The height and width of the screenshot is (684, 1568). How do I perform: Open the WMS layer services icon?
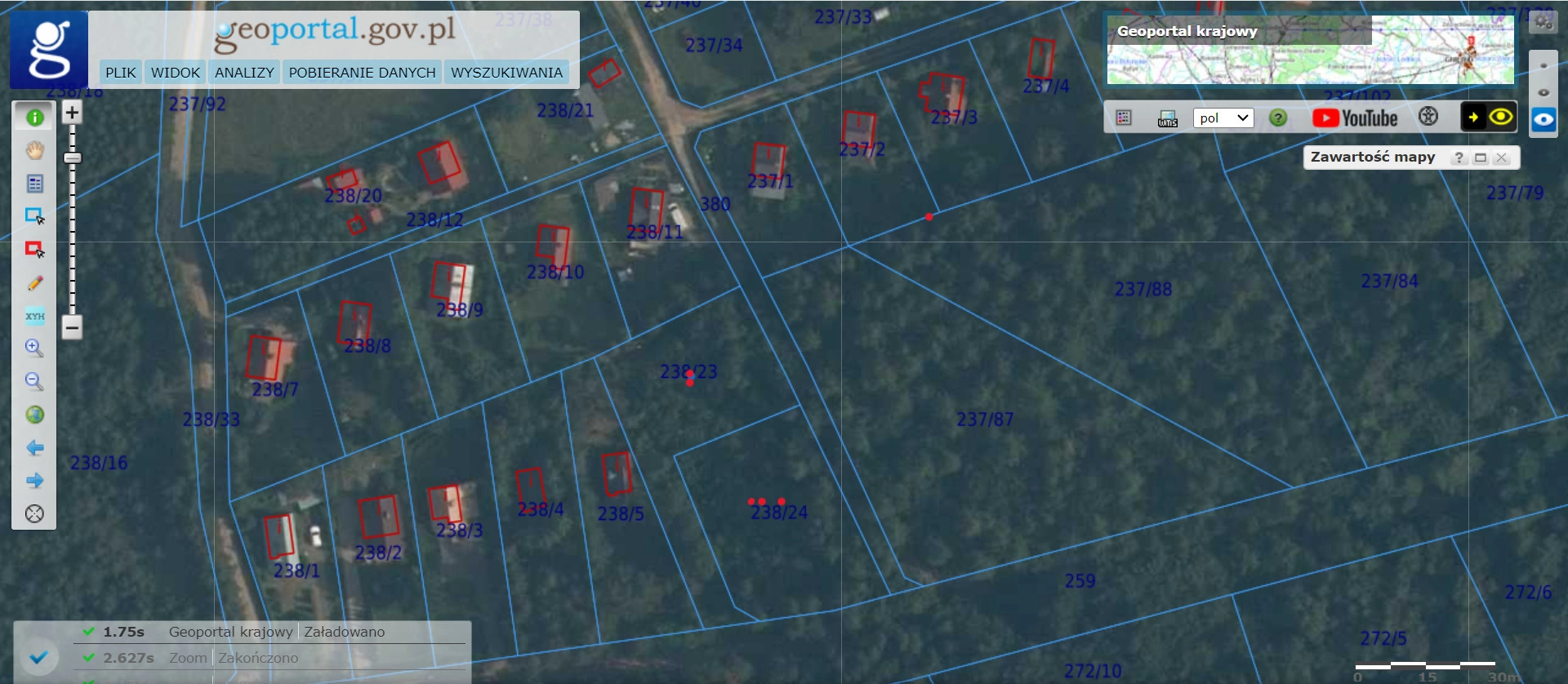coord(1167,118)
